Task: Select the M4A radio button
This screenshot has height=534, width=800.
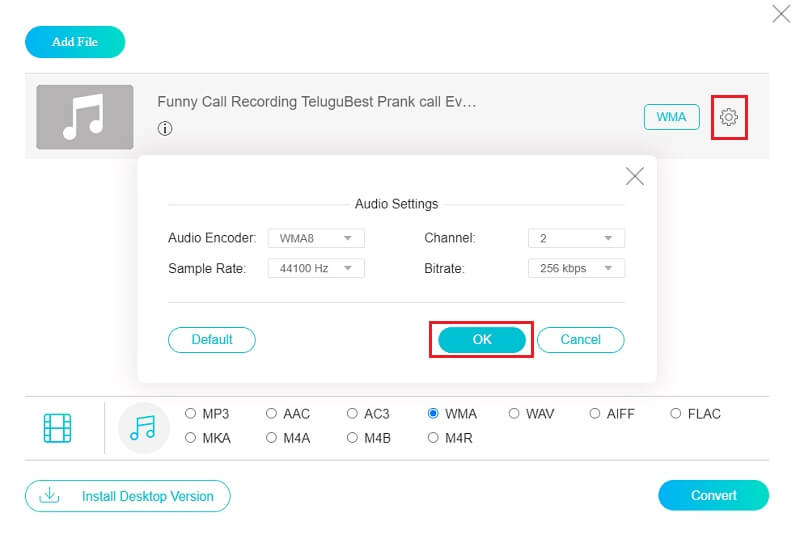Action: coord(272,438)
